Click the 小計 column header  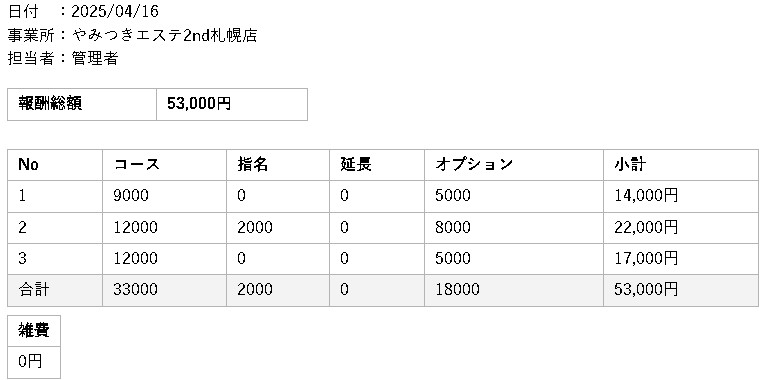pyautogui.click(x=681, y=165)
